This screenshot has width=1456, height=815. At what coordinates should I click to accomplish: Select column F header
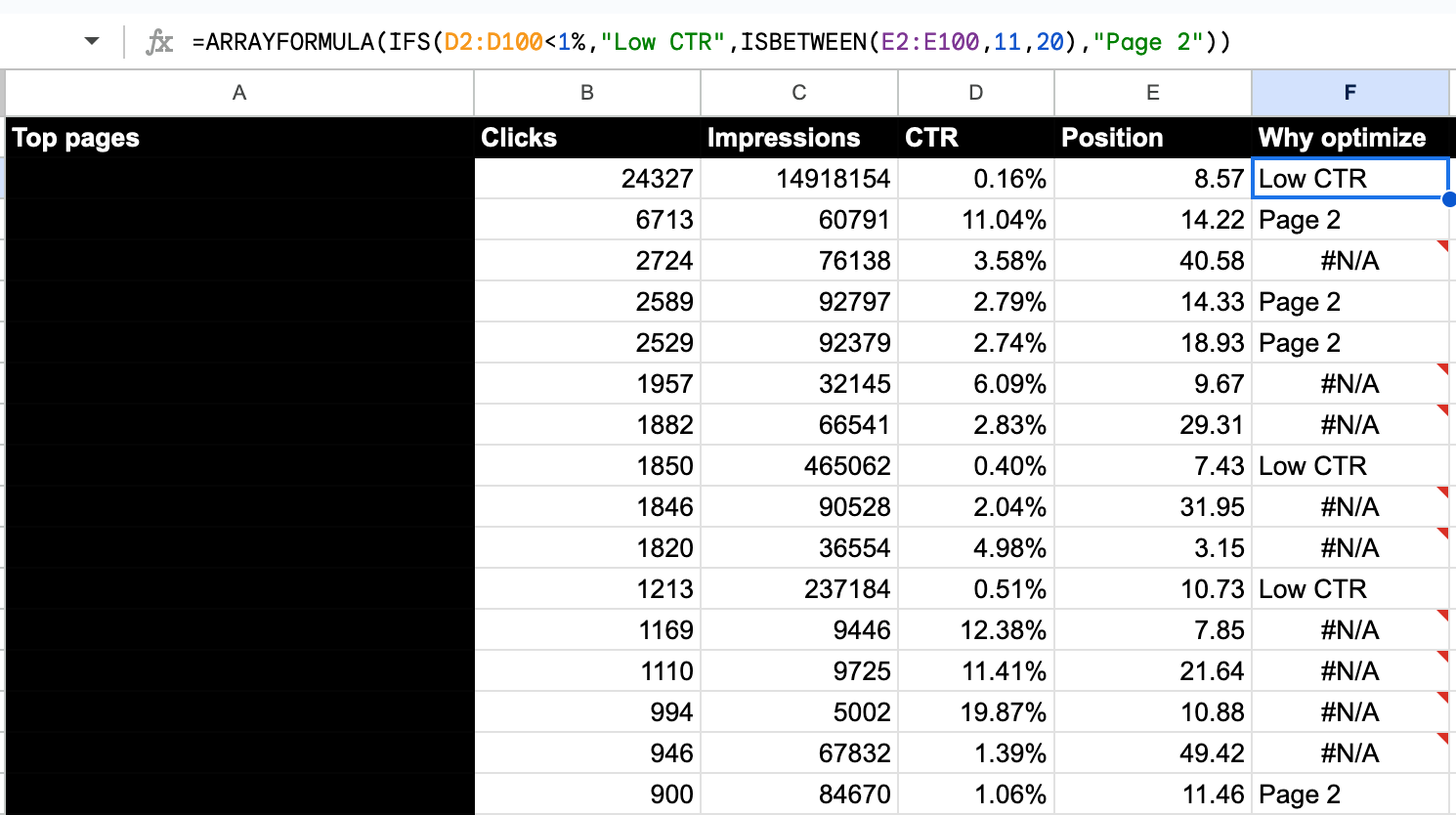point(1349,92)
